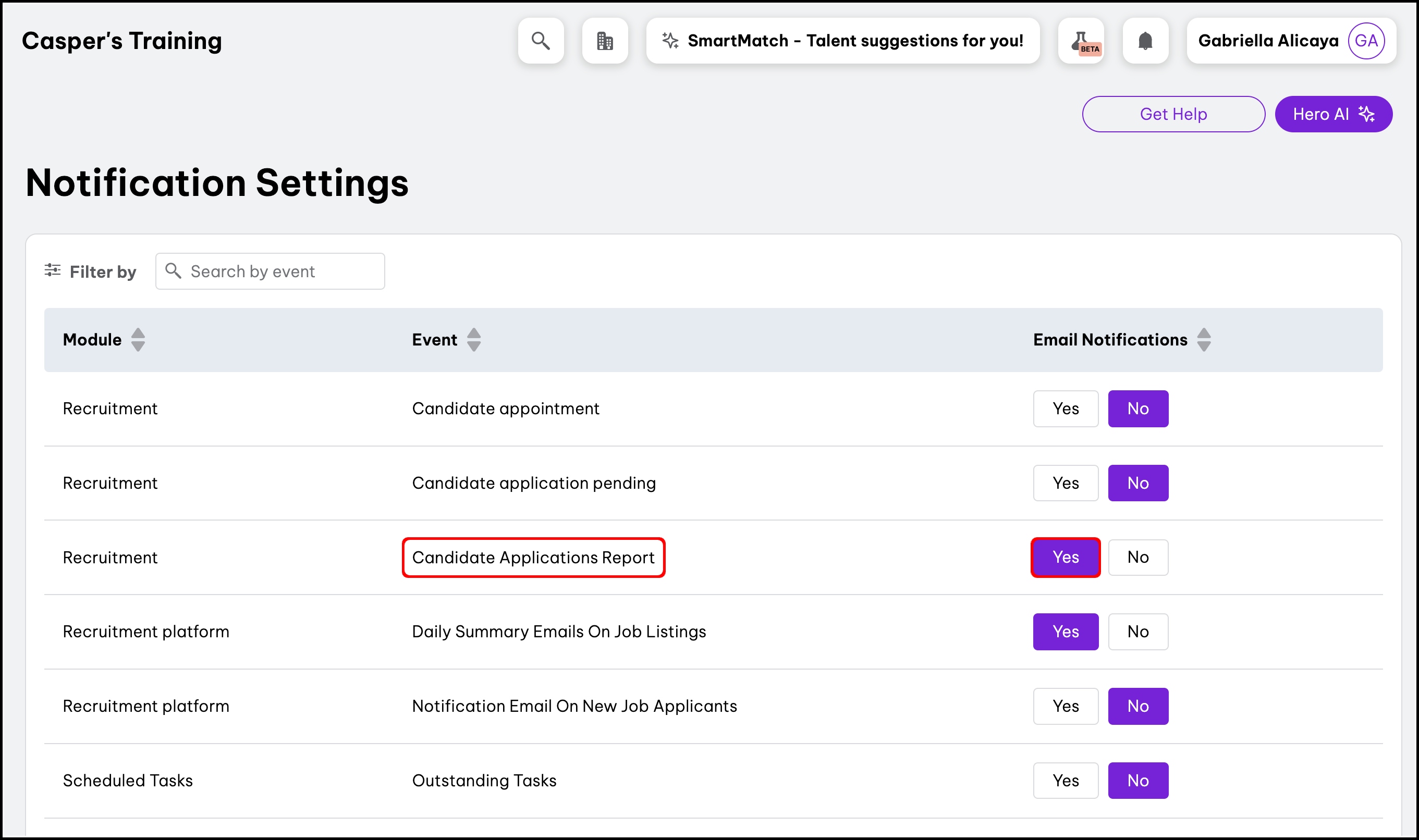Sort table by Module column arrows
The width and height of the screenshot is (1419, 840).
[138, 340]
